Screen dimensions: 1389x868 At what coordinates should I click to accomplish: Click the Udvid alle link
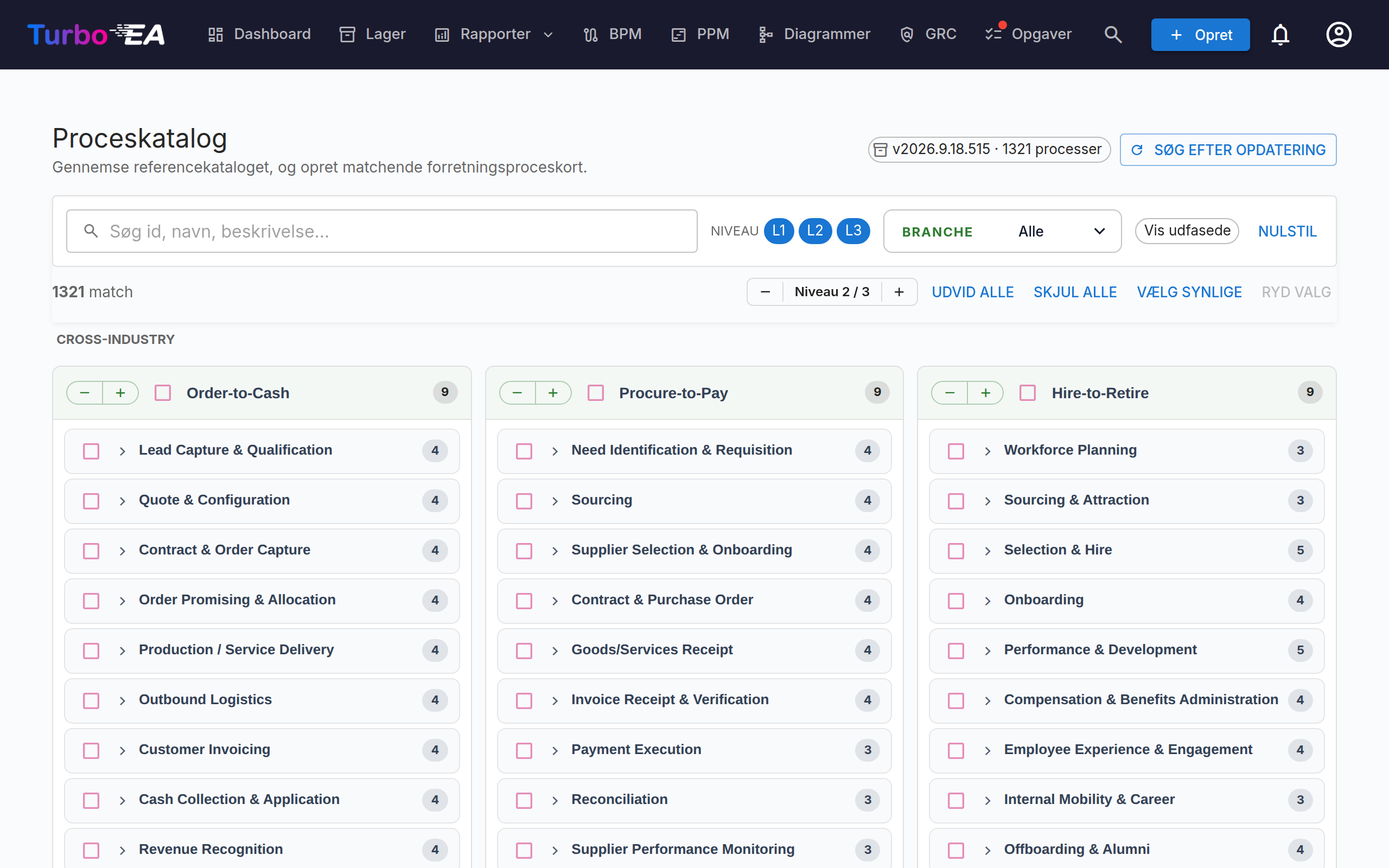(x=972, y=292)
